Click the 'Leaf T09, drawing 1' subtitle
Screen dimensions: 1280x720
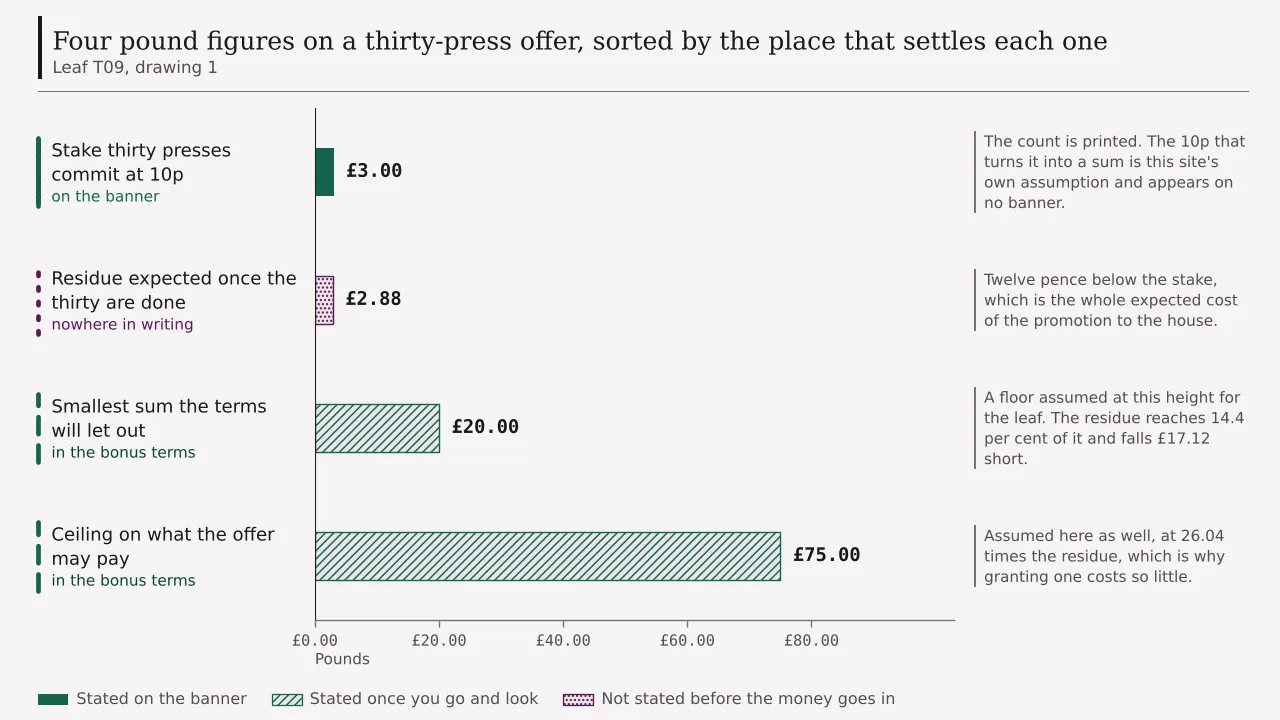click(x=135, y=68)
